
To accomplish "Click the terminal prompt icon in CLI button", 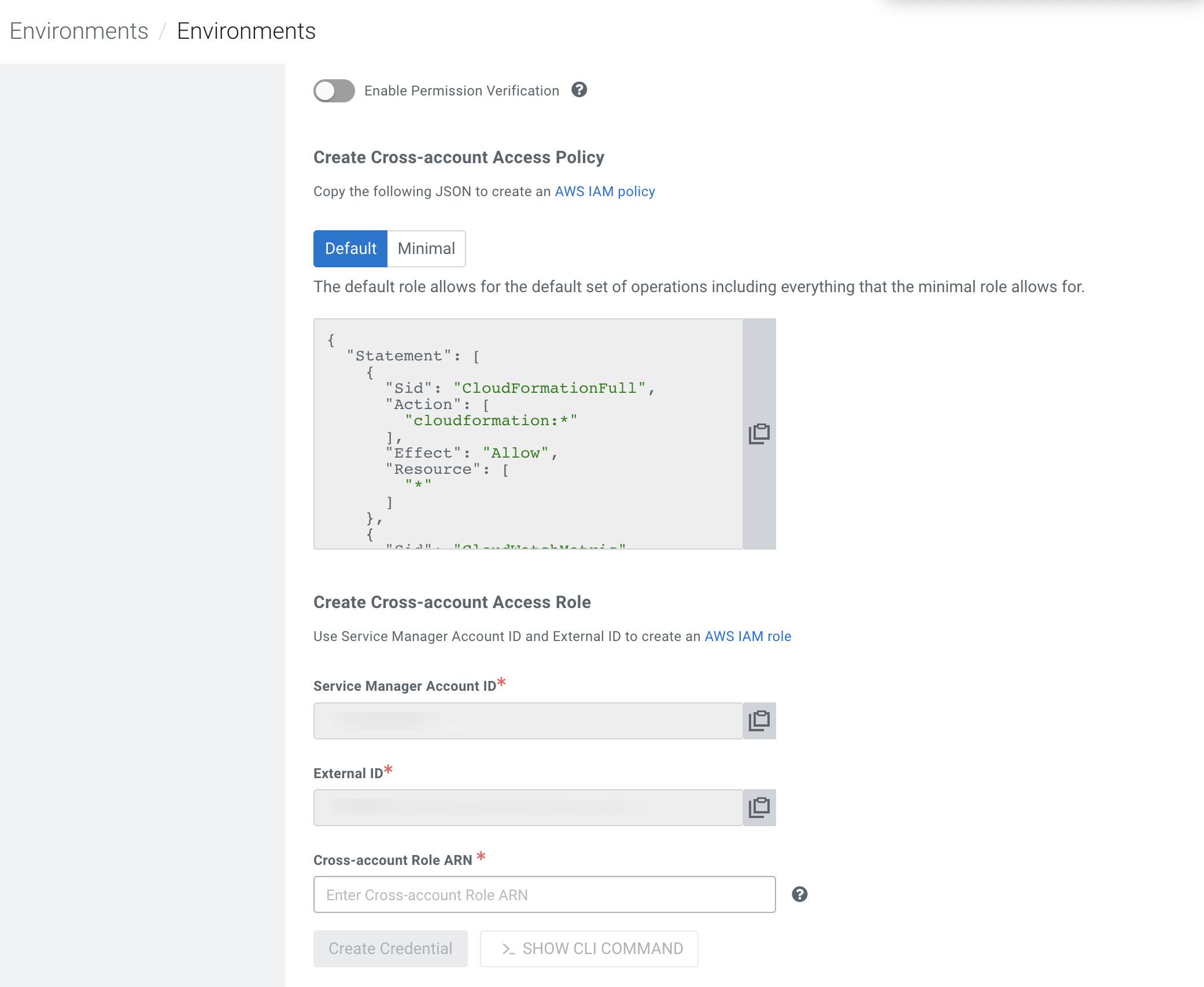I will [x=508, y=949].
